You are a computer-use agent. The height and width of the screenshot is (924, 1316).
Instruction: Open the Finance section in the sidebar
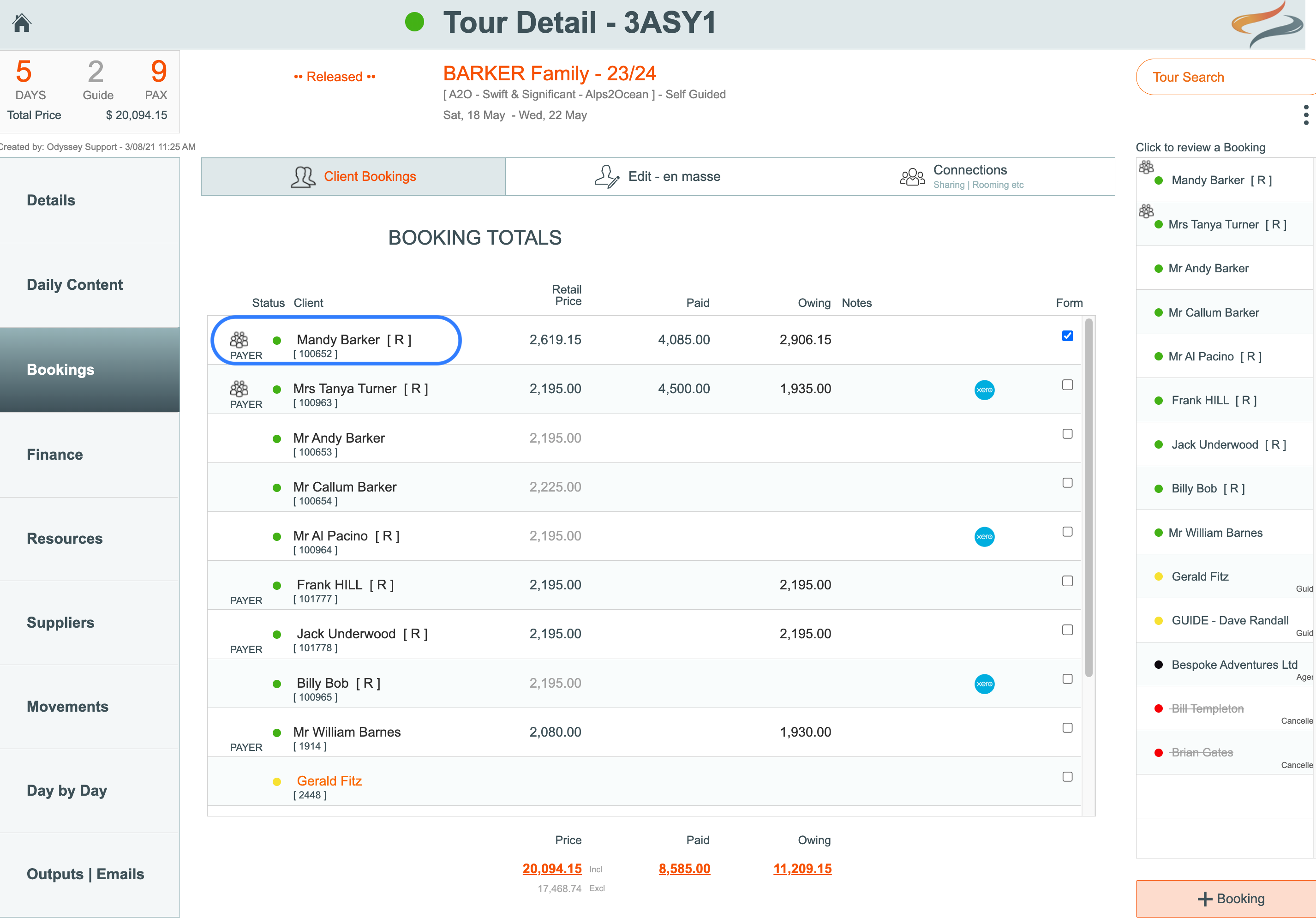[x=55, y=455]
